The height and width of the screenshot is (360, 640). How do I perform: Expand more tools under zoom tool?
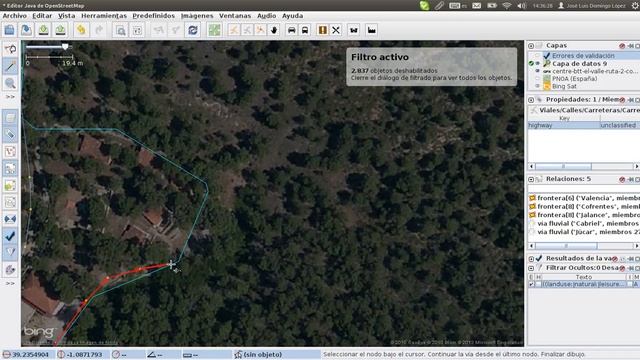[x=10, y=97]
